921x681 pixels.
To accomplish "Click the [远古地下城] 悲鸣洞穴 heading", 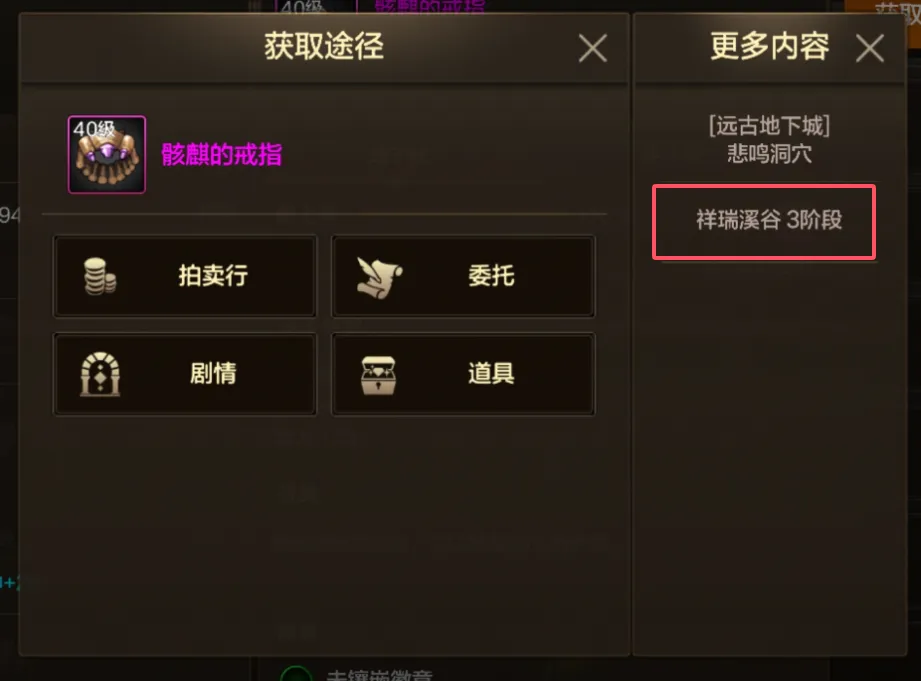I will [x=769, y=140].
